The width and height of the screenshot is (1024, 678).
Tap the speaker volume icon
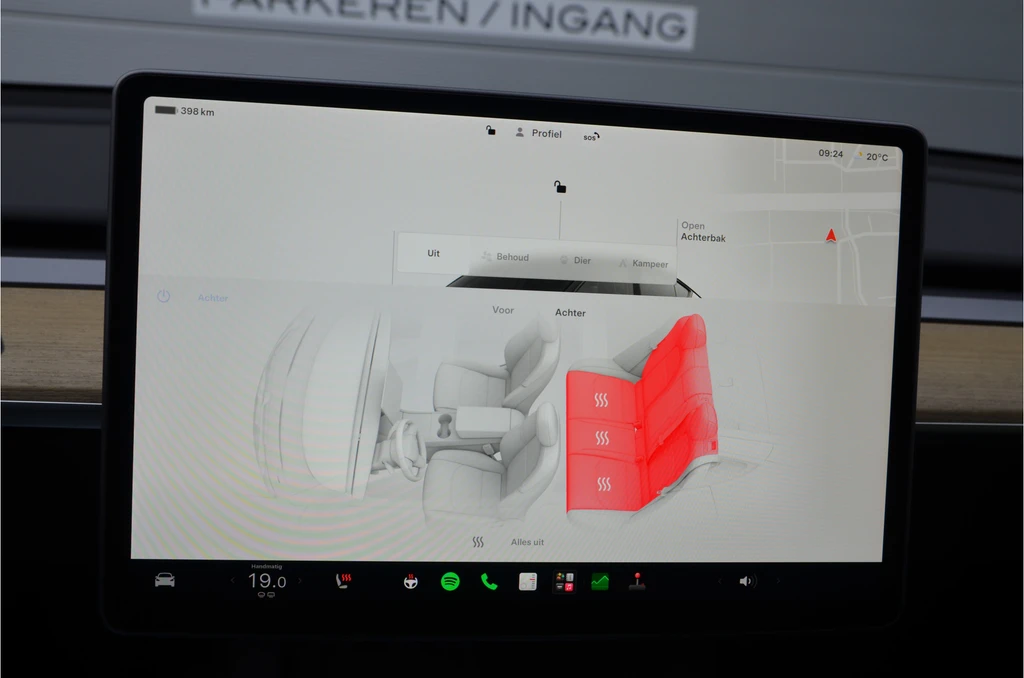(746, 581)
